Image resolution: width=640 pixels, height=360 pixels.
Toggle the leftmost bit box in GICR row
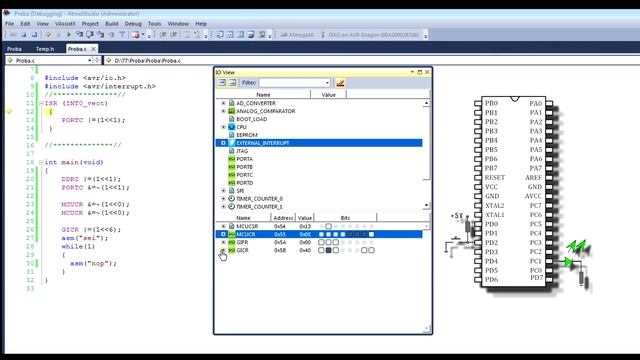point(321,250)
